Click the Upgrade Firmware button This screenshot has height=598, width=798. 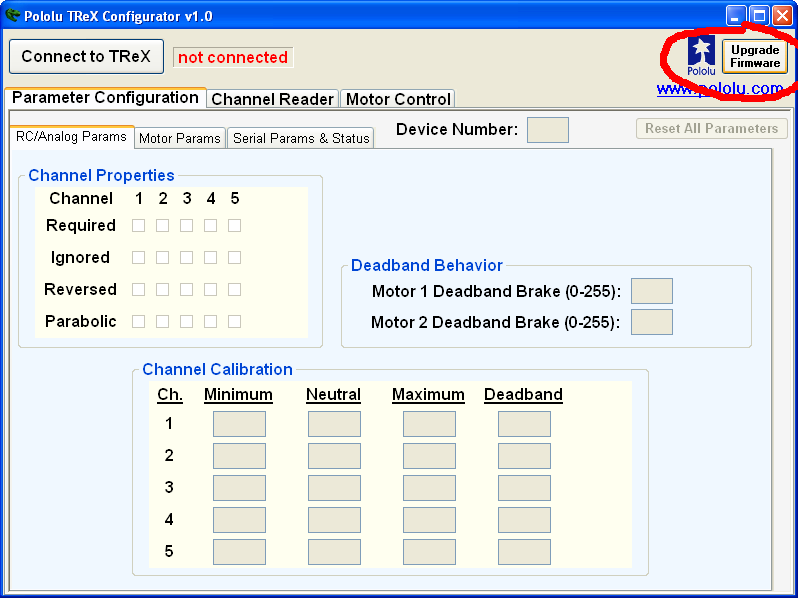click(754, 56)
